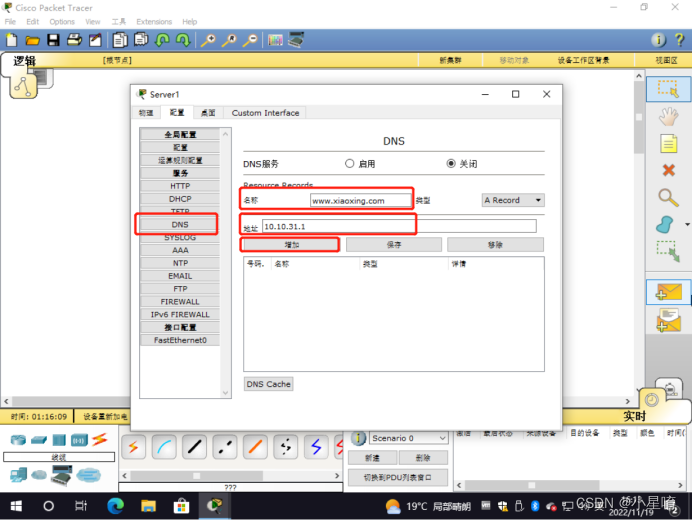The image size is (692, 520).
Task: Choose the red X Delete tool
Action: pos(669,170)
